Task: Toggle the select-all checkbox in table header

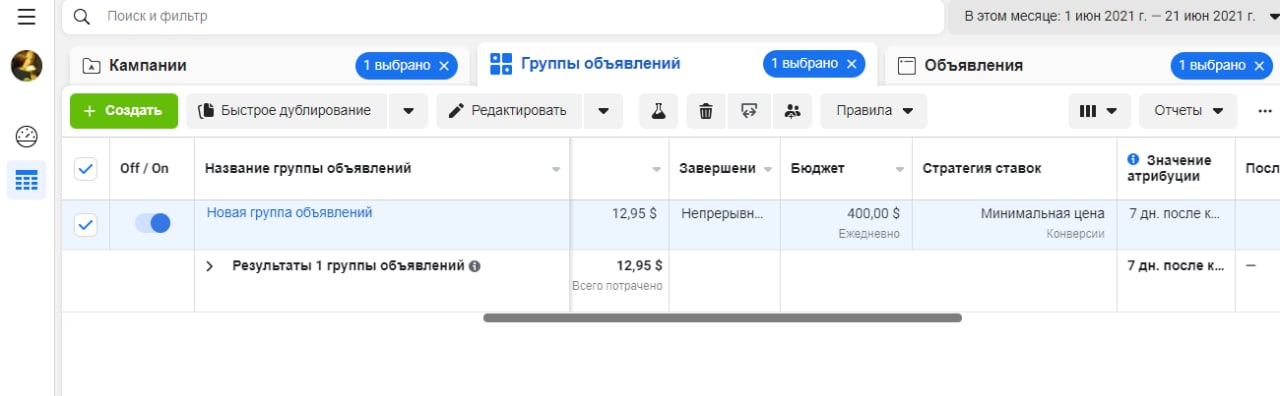Action: tap(86, 169)
